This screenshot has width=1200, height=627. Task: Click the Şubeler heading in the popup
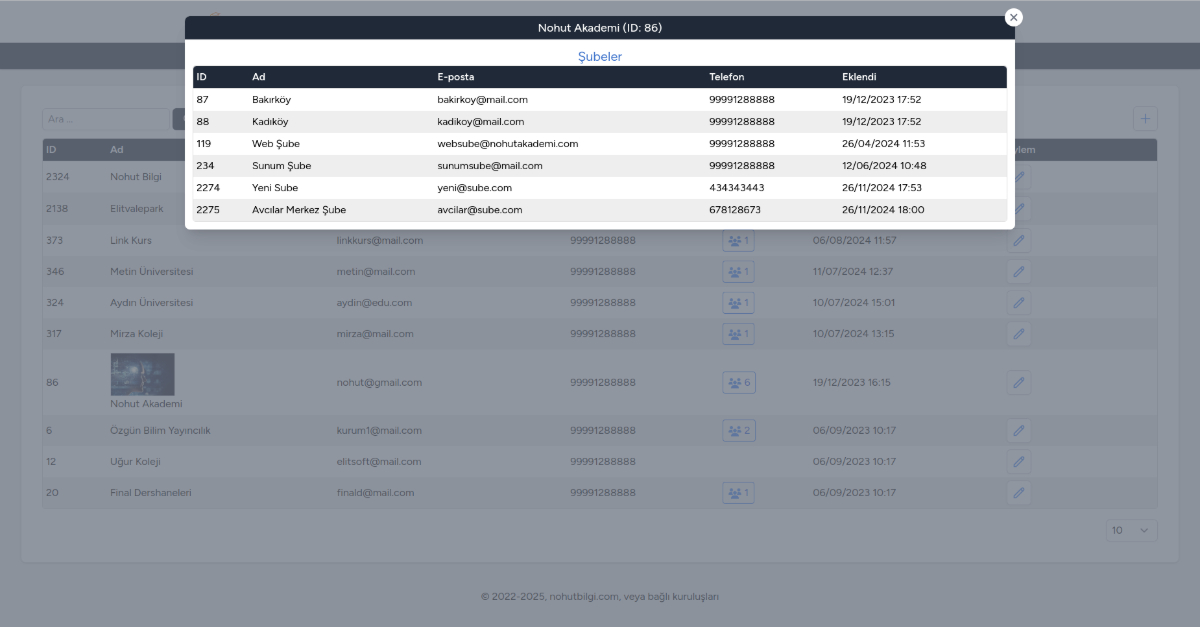click(x=599, y=57)
